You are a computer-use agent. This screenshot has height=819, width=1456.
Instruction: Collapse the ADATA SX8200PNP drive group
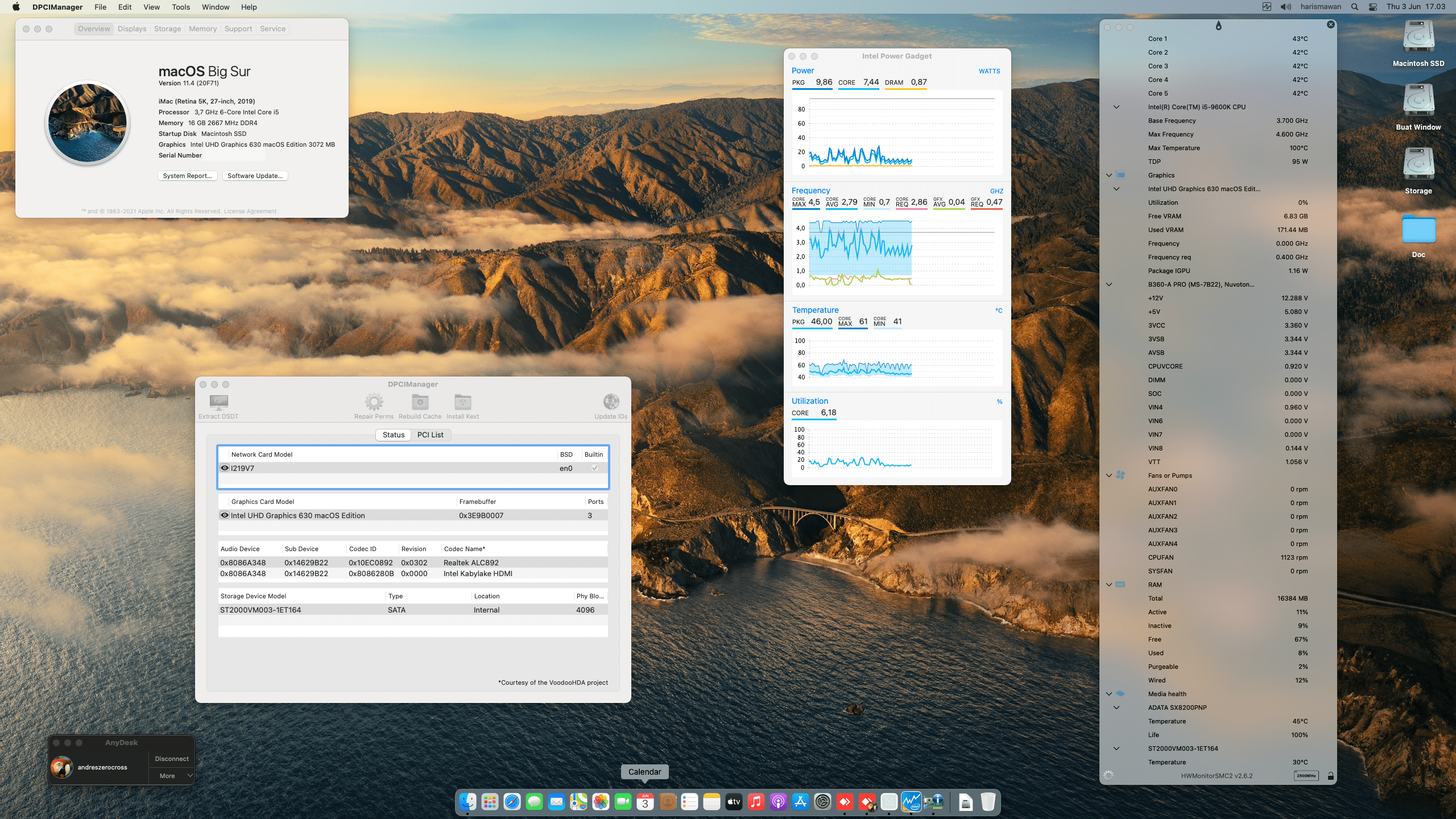pyautogui.click(x=1116, y=708)
